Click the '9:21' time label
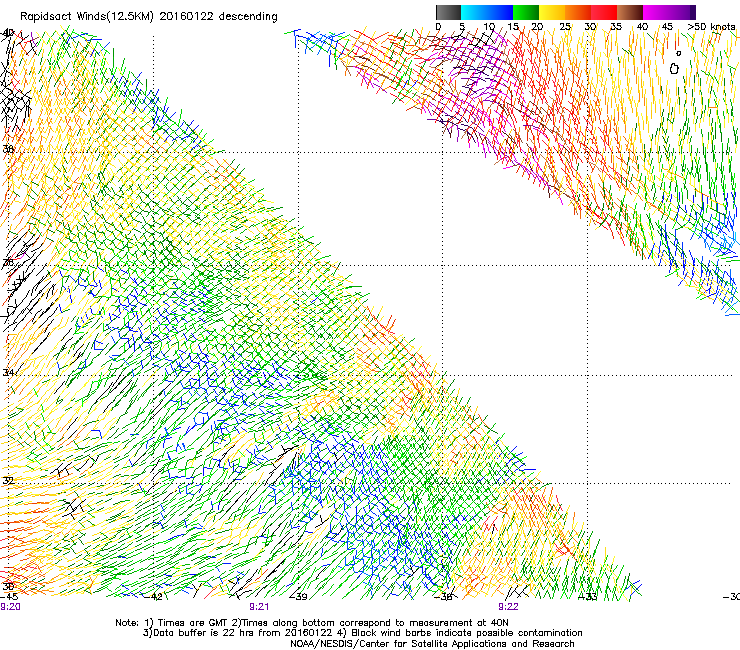The height and width of the screenshot is (650, 740). pos(259,607)
